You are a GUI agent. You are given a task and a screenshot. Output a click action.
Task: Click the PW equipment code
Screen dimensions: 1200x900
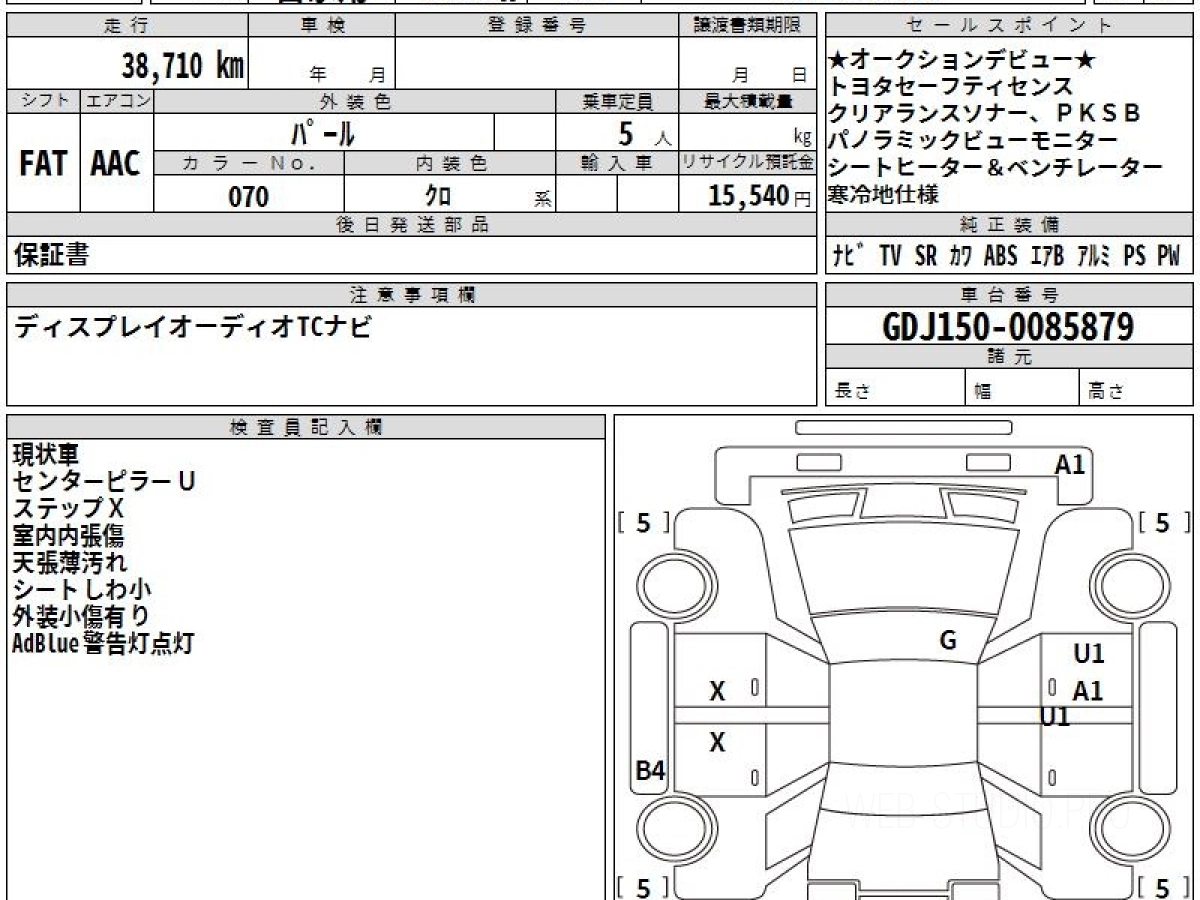1169,256
